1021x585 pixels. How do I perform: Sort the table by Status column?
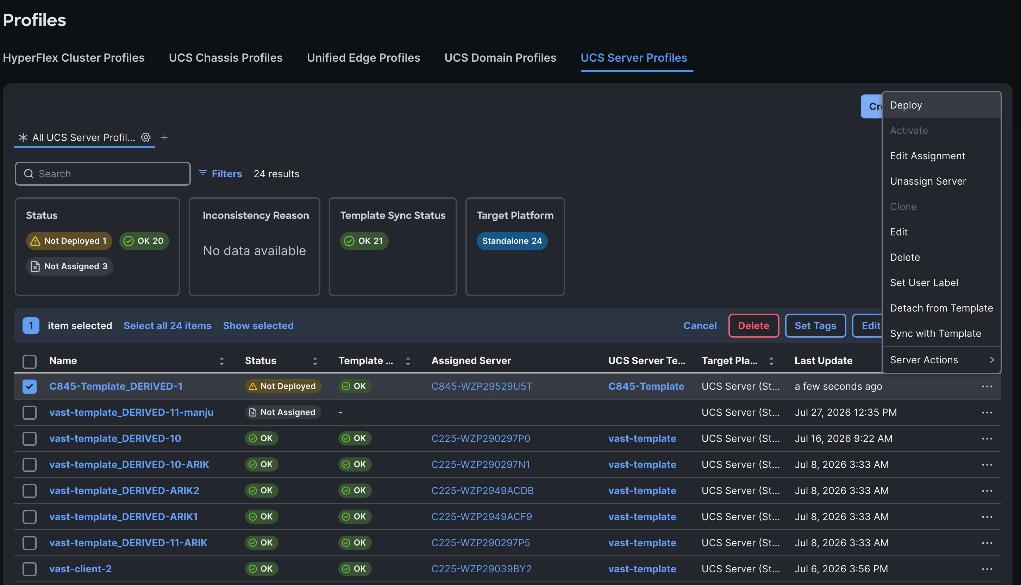[x=315, y=361]
